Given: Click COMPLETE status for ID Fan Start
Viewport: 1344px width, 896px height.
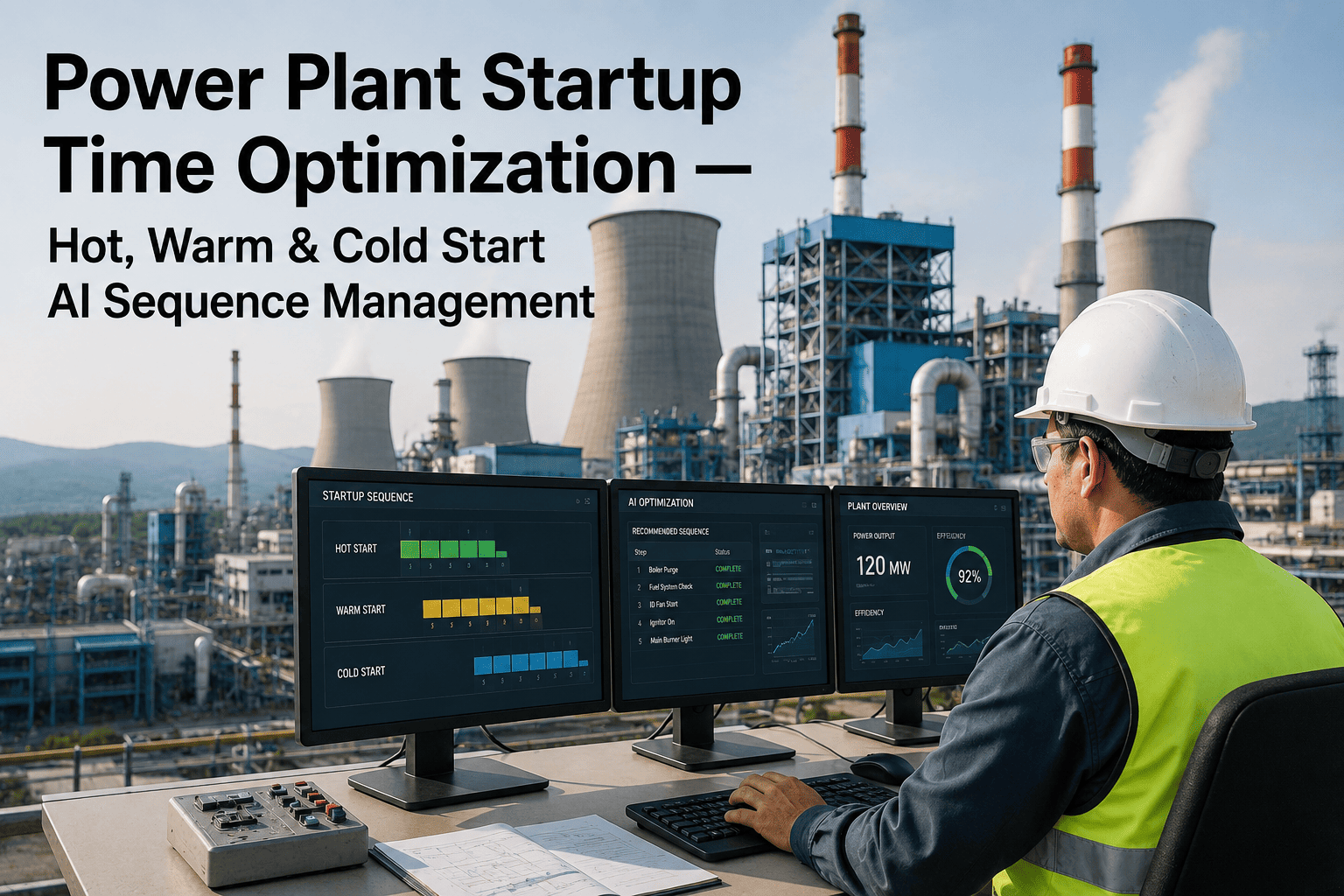Looking at the screenshot, I should point(729,602).
